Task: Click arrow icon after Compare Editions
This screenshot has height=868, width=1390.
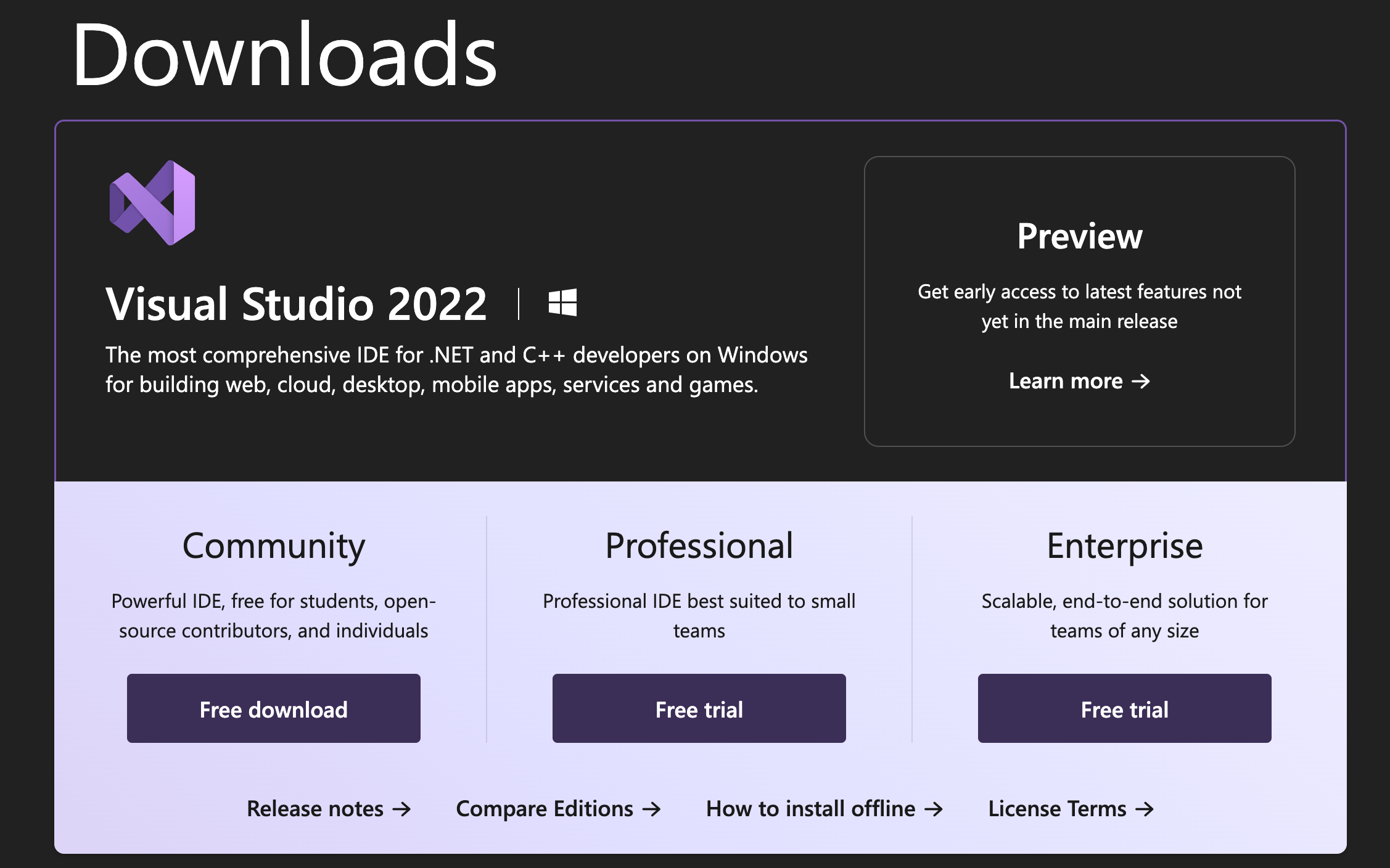Action: (651, 809)
